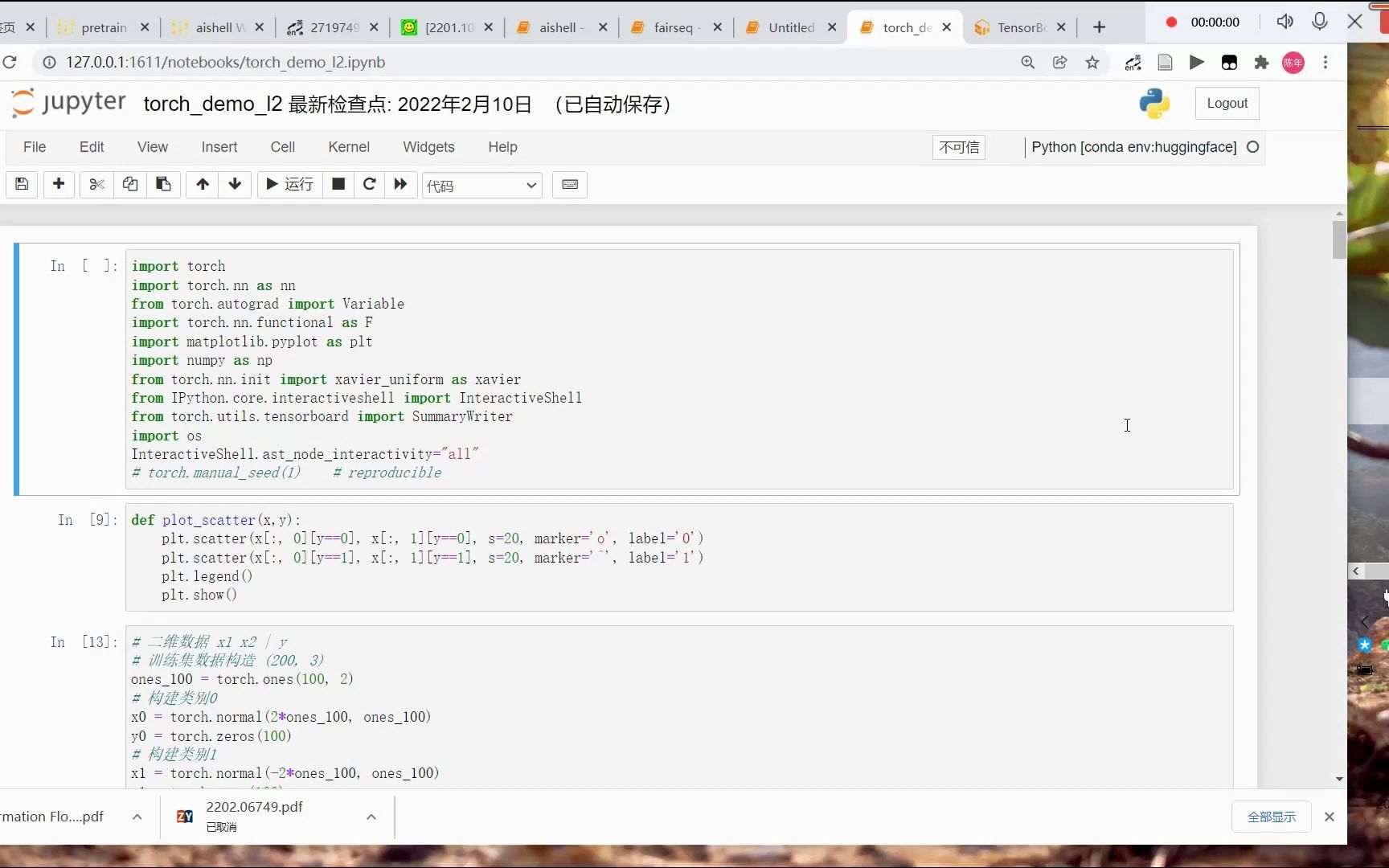Bookmark this page with star icon
Image resolution: width=1389 pixels, height=868 pixels.
1092,62
